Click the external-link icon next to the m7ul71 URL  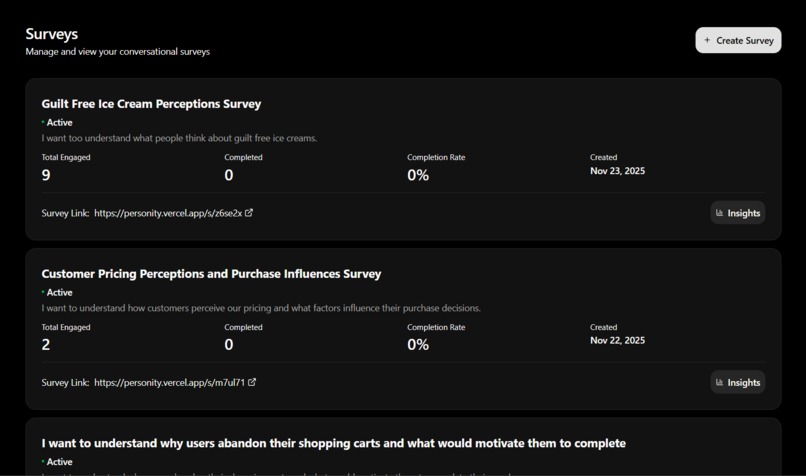[x=252, y=382]
